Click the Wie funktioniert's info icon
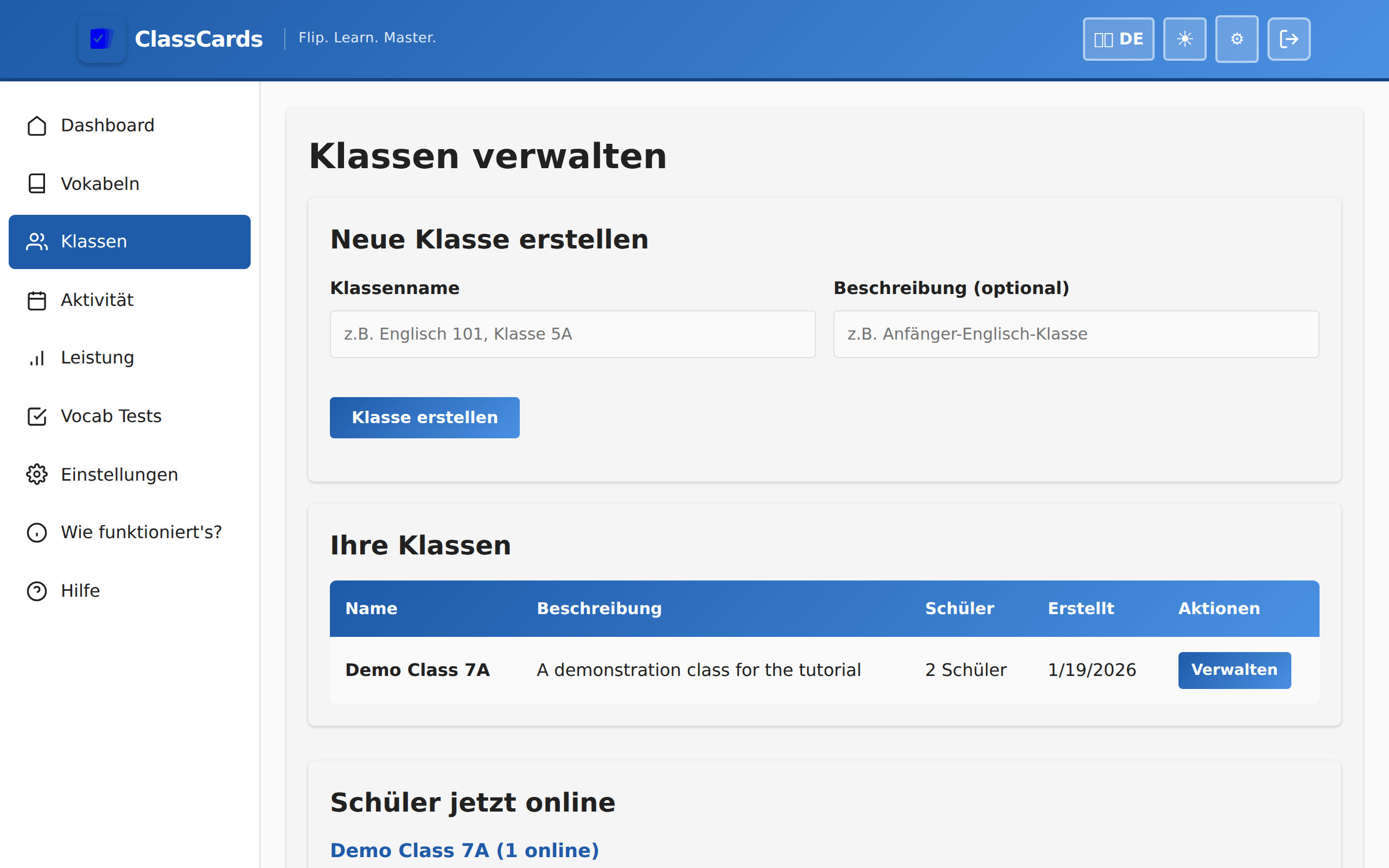This screenshot has width=1389, height=868. [x=37, y=533]
